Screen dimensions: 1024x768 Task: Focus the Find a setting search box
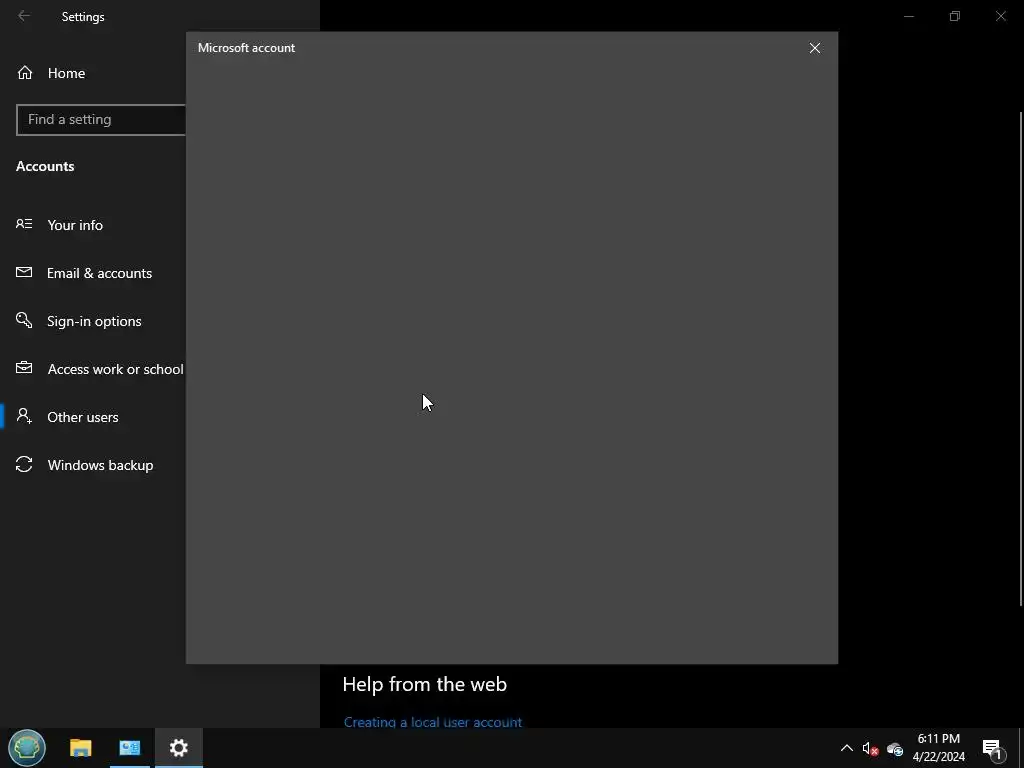coord(101,120)
